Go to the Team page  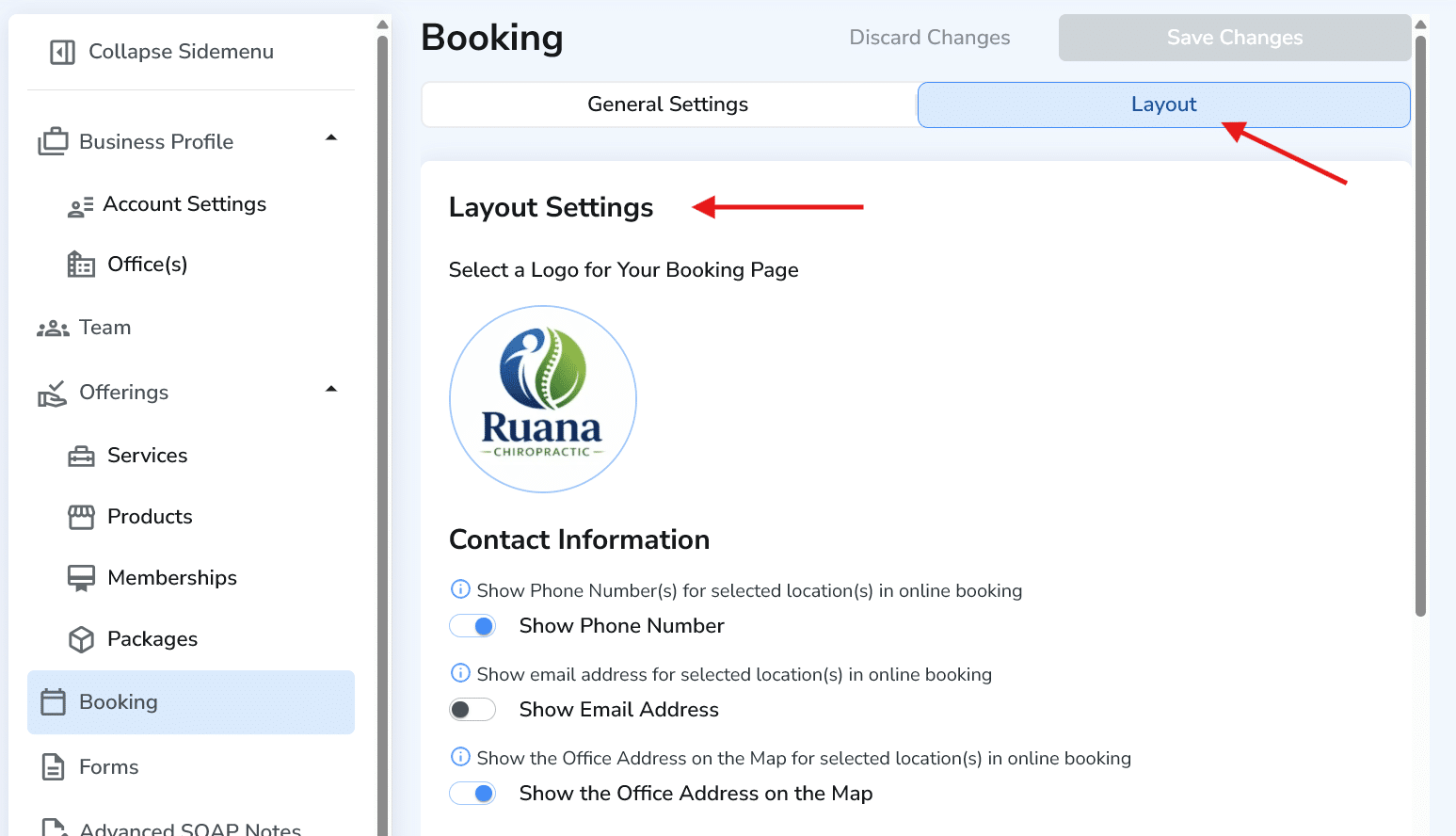tap(104, 328)
